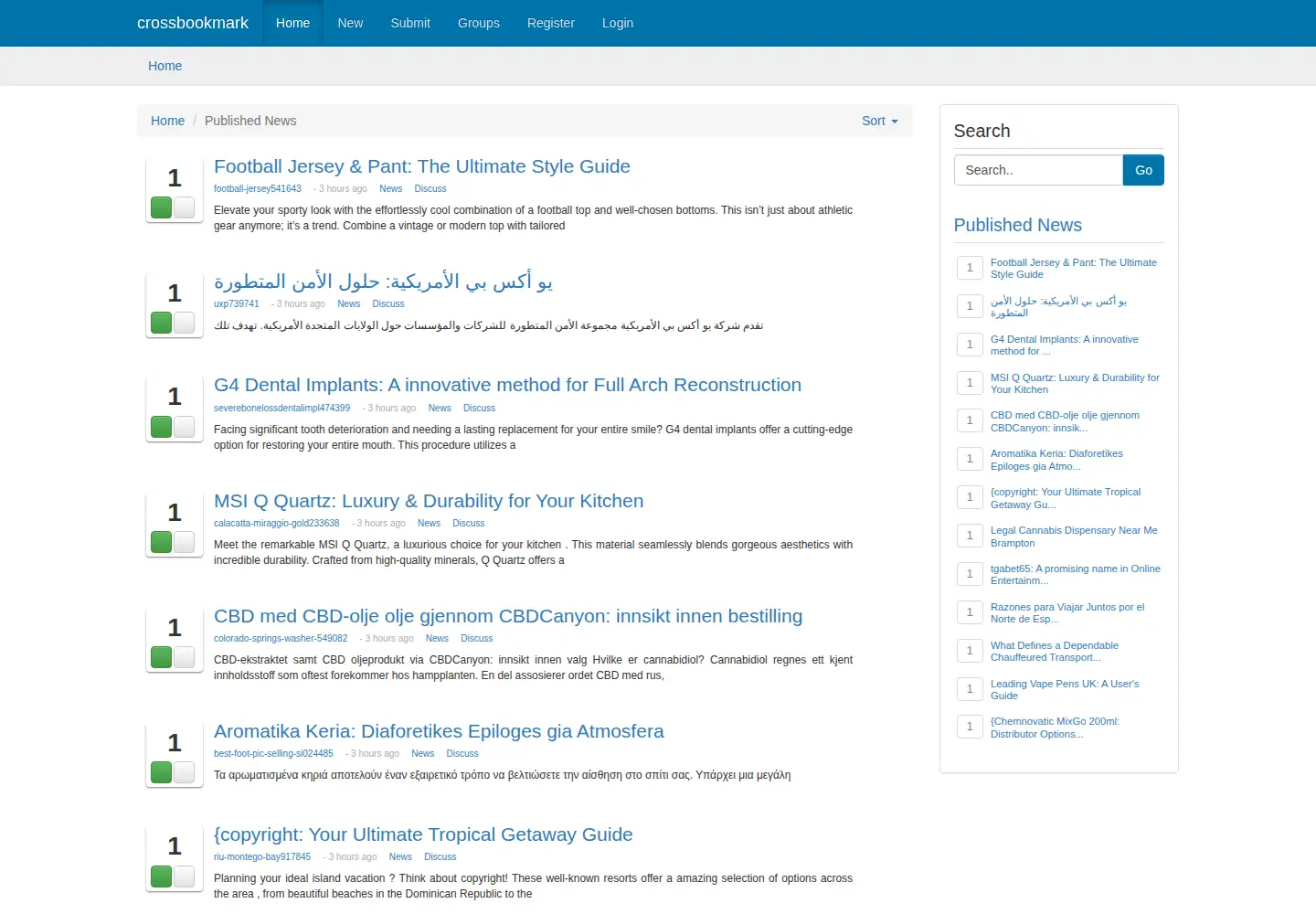
Task: Click Home in the breadcrumb trail
Action: [x=167, y=121]
